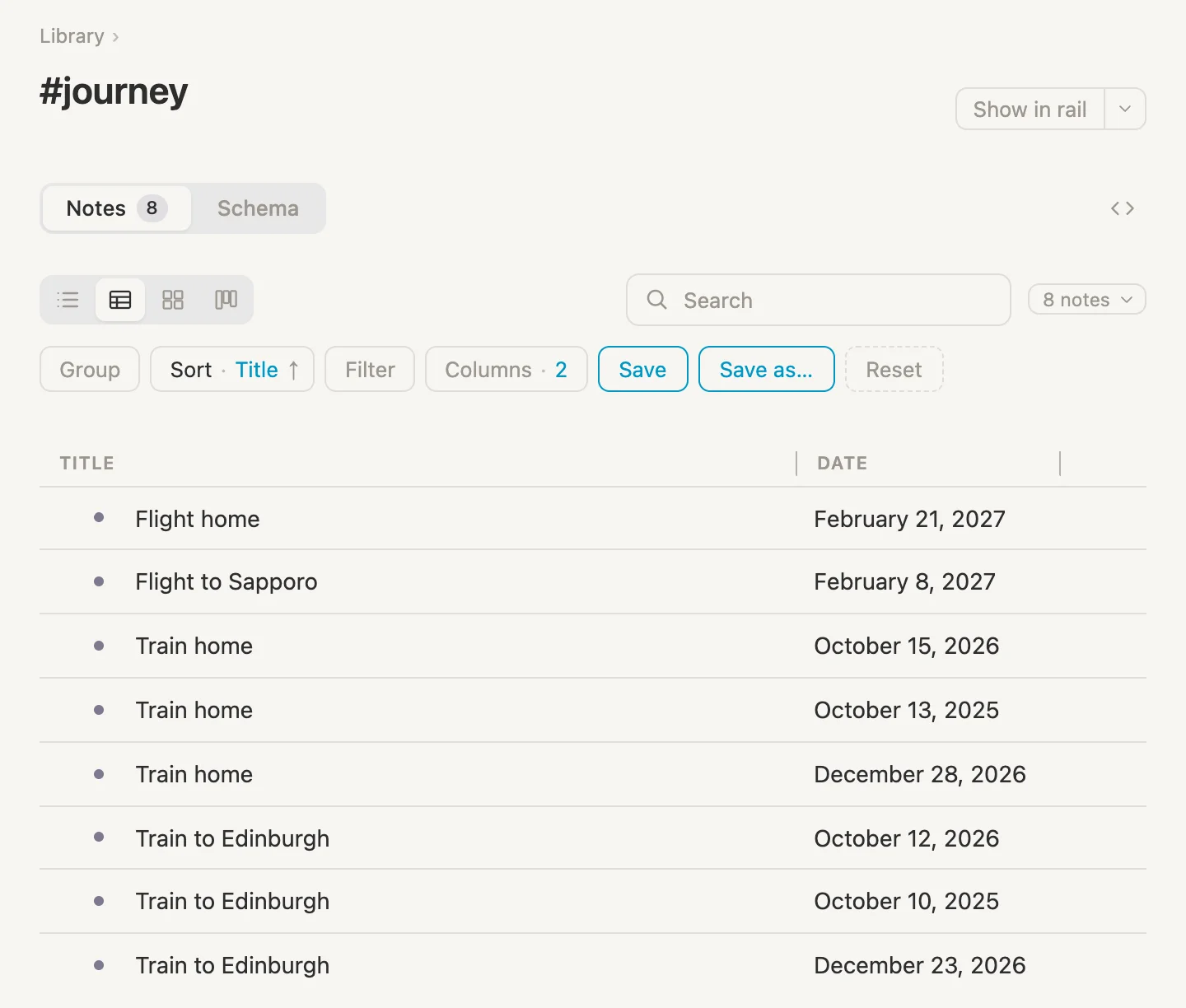Click the TITLE column header
The height and width of the screenshot is (1008, 1186).
coord(87,463)
